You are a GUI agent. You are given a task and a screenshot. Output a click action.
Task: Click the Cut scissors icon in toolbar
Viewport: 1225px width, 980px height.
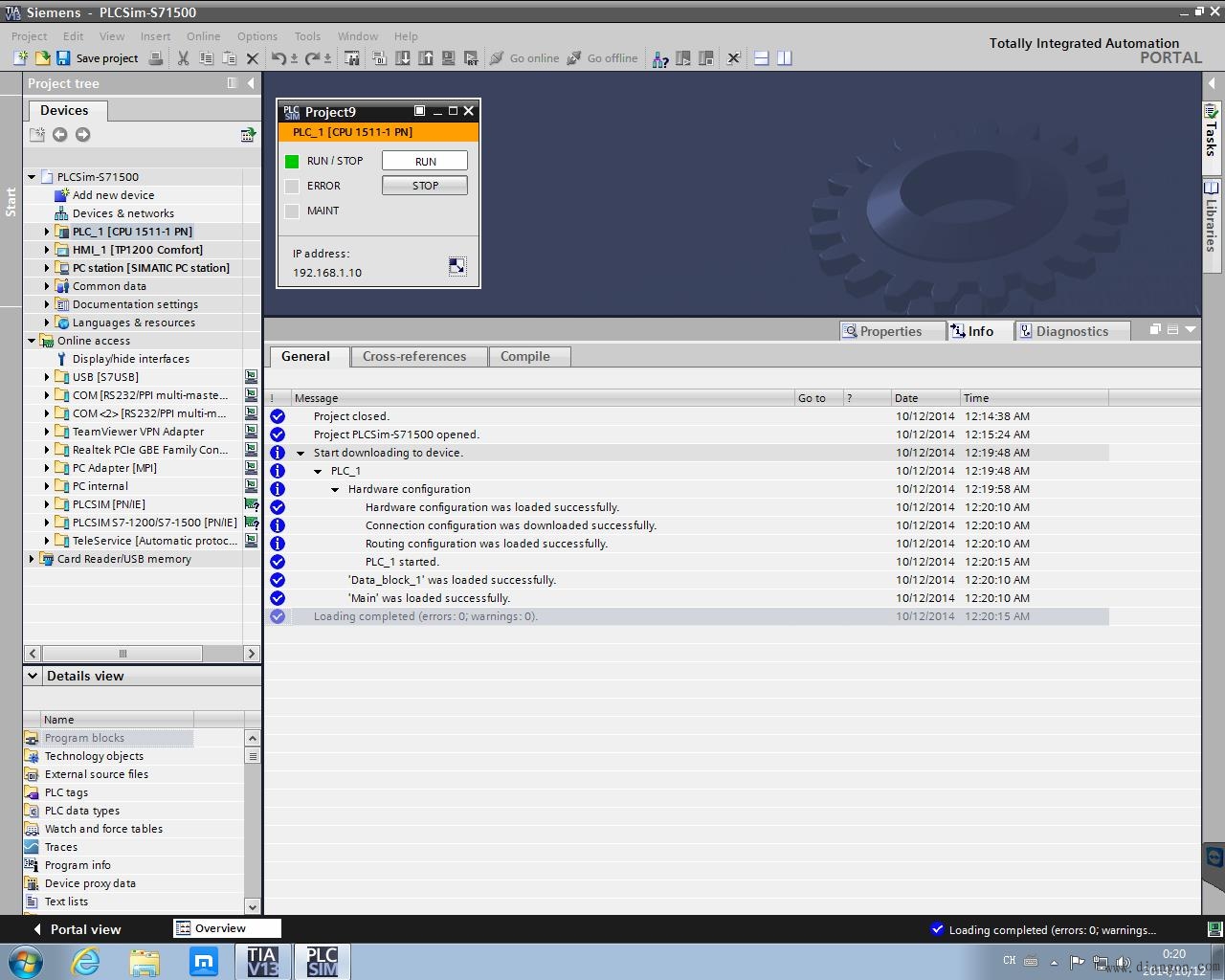(x=183, y=58)
